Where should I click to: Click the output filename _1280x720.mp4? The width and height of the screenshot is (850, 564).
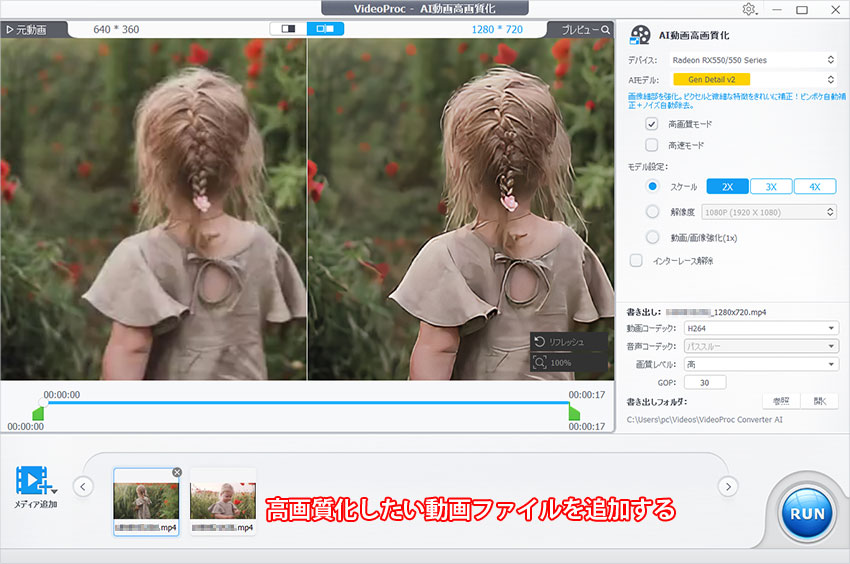point(716,312)
